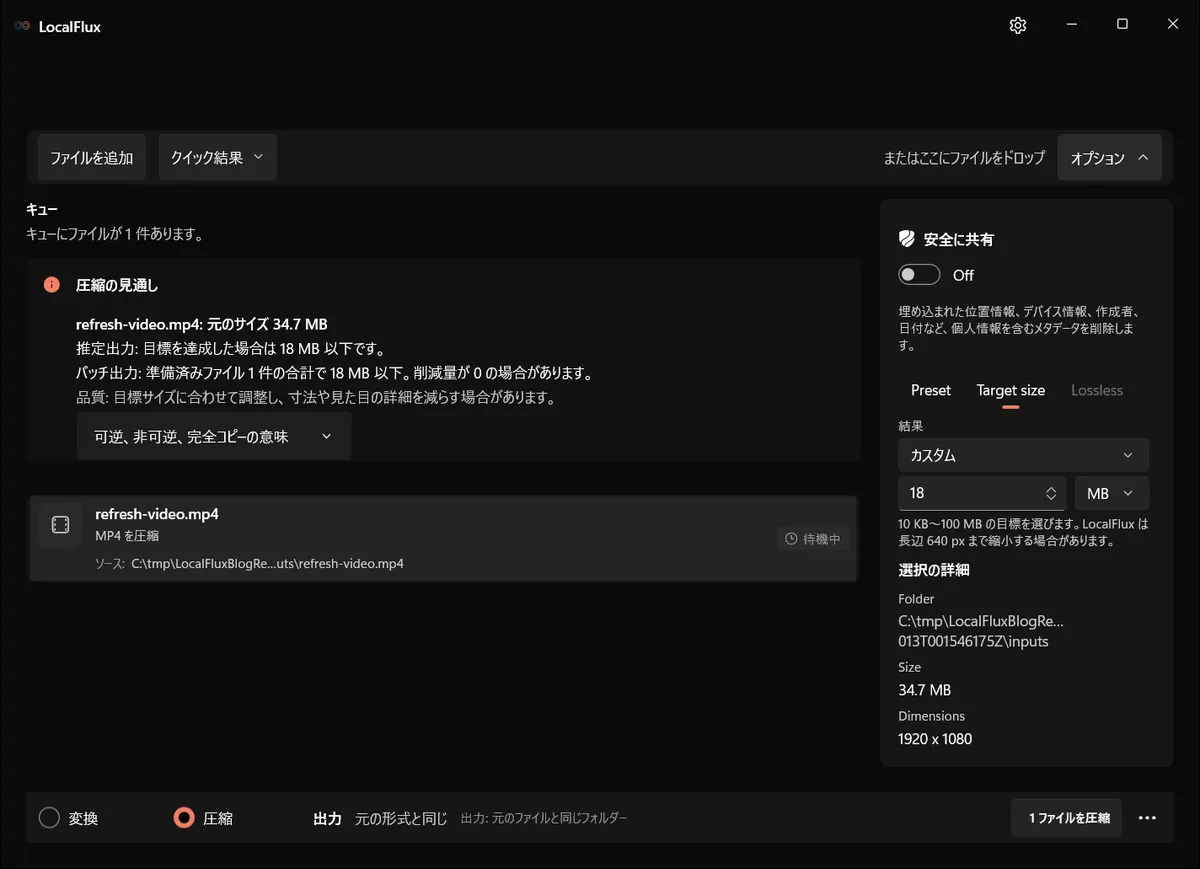
Task: Select the 圧縮 radio button
Action: [183, 818]
